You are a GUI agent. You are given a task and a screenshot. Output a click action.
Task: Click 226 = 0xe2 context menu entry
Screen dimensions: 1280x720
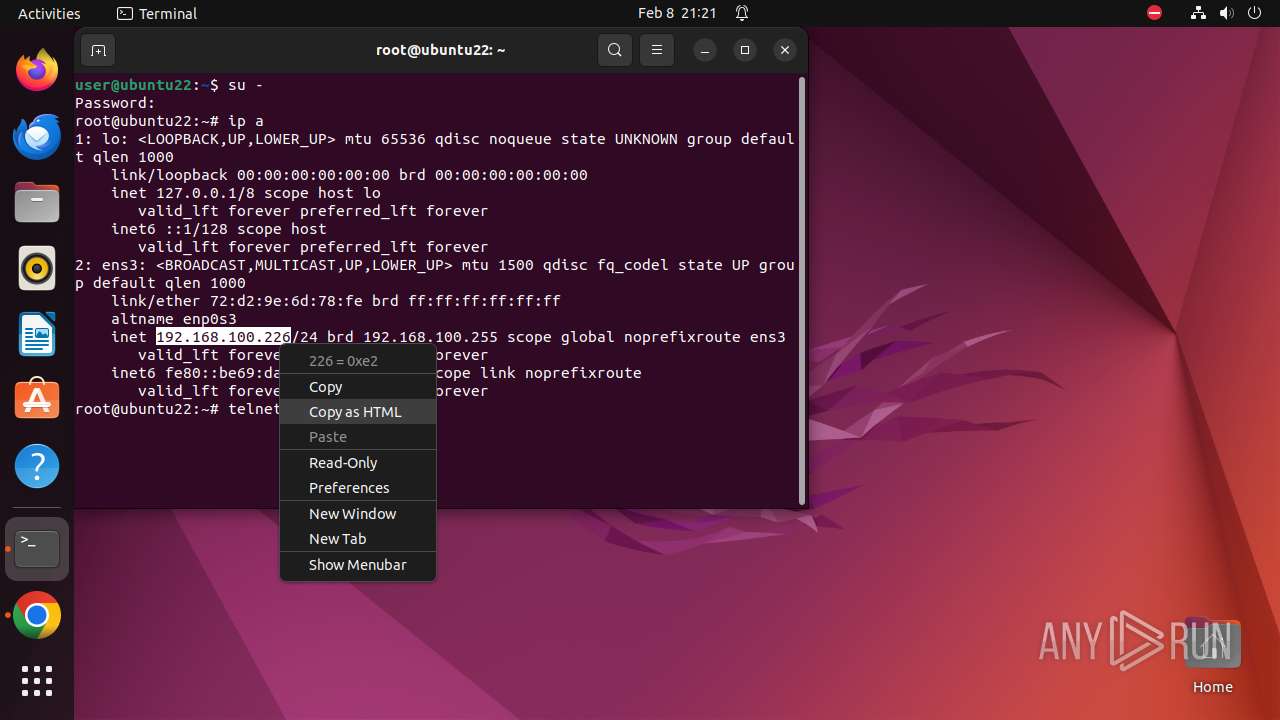[358, 361]
